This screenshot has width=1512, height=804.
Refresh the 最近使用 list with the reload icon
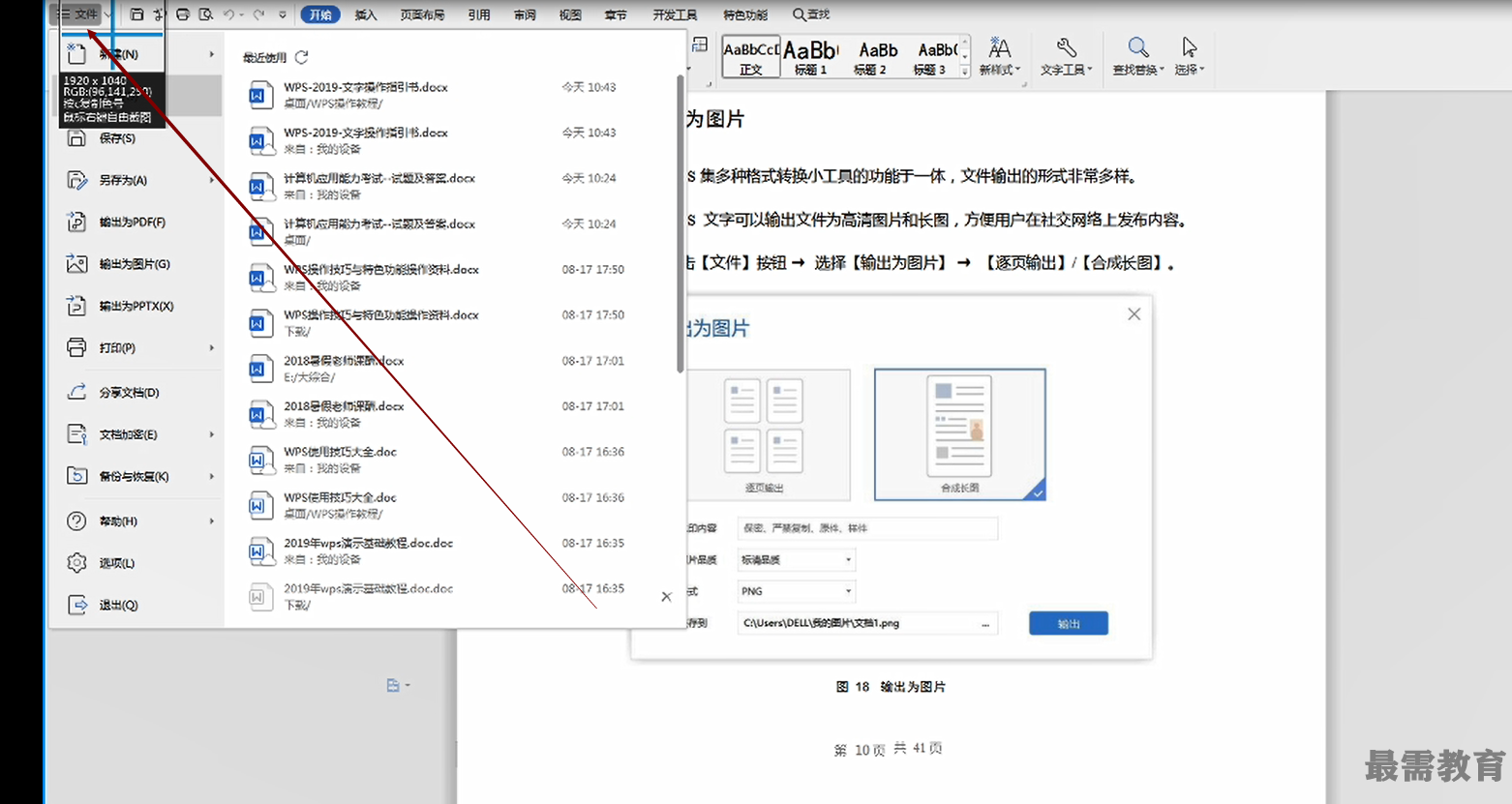click(x=302, y=57)
